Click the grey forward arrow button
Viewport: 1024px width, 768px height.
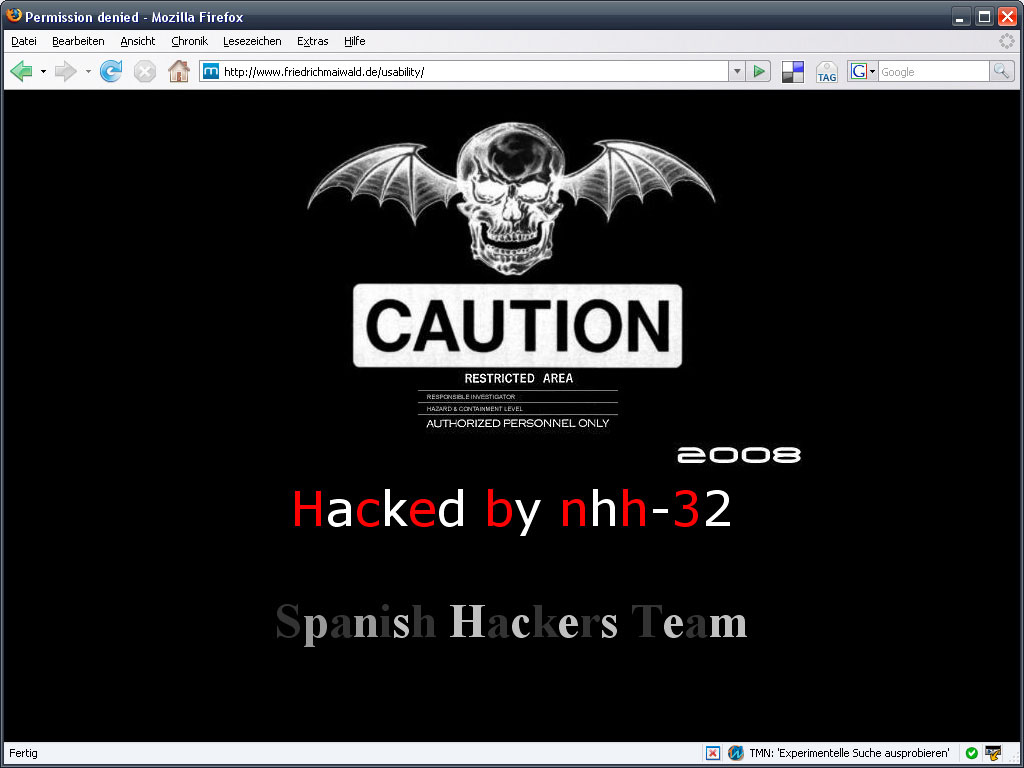(x=65, y=71)
